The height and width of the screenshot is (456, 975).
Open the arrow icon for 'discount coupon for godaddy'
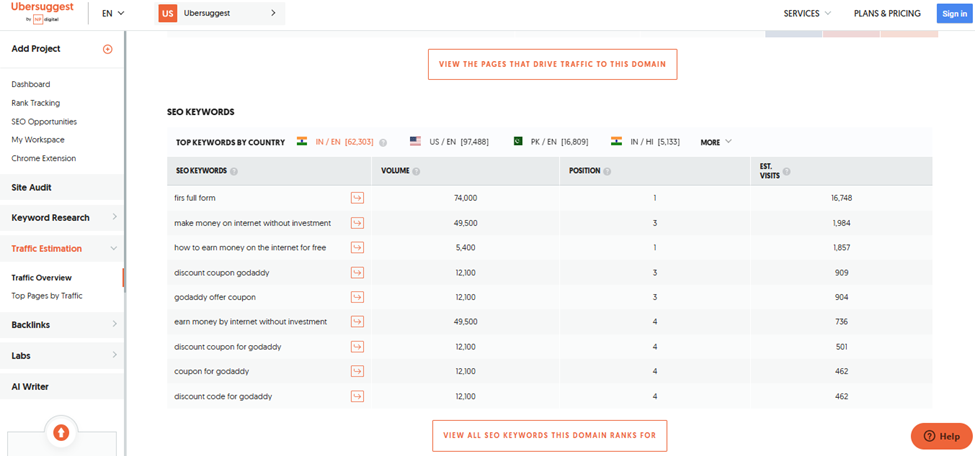(357, 347)
